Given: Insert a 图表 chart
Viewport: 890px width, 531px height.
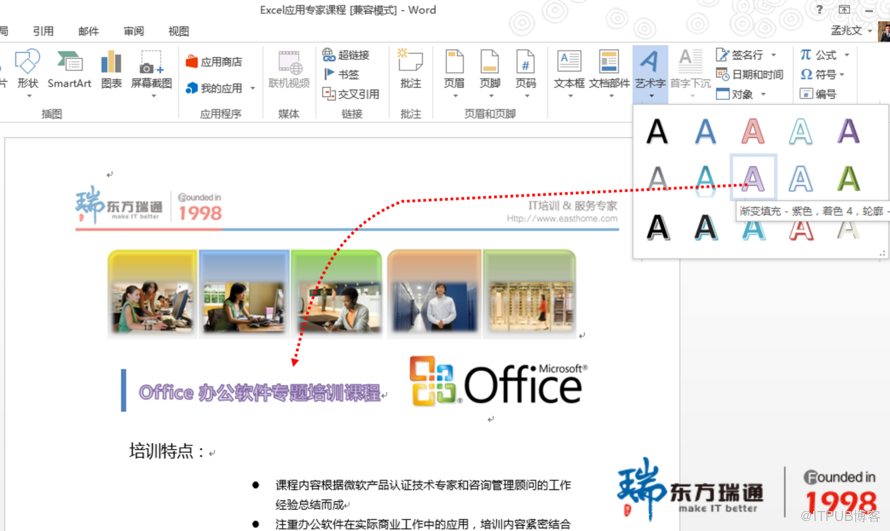Looking at the screenshot, I should pyautogui.click(x=111, y=71).
